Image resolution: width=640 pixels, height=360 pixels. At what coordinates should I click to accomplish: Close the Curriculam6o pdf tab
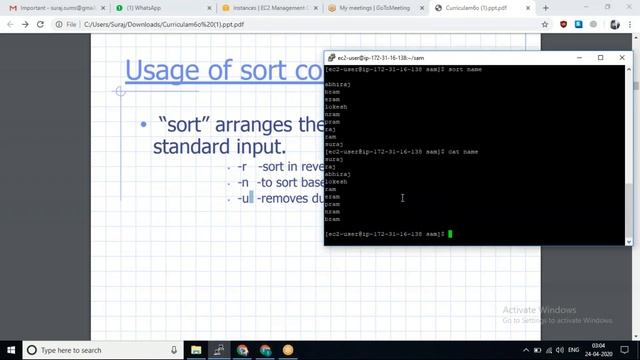528,8
